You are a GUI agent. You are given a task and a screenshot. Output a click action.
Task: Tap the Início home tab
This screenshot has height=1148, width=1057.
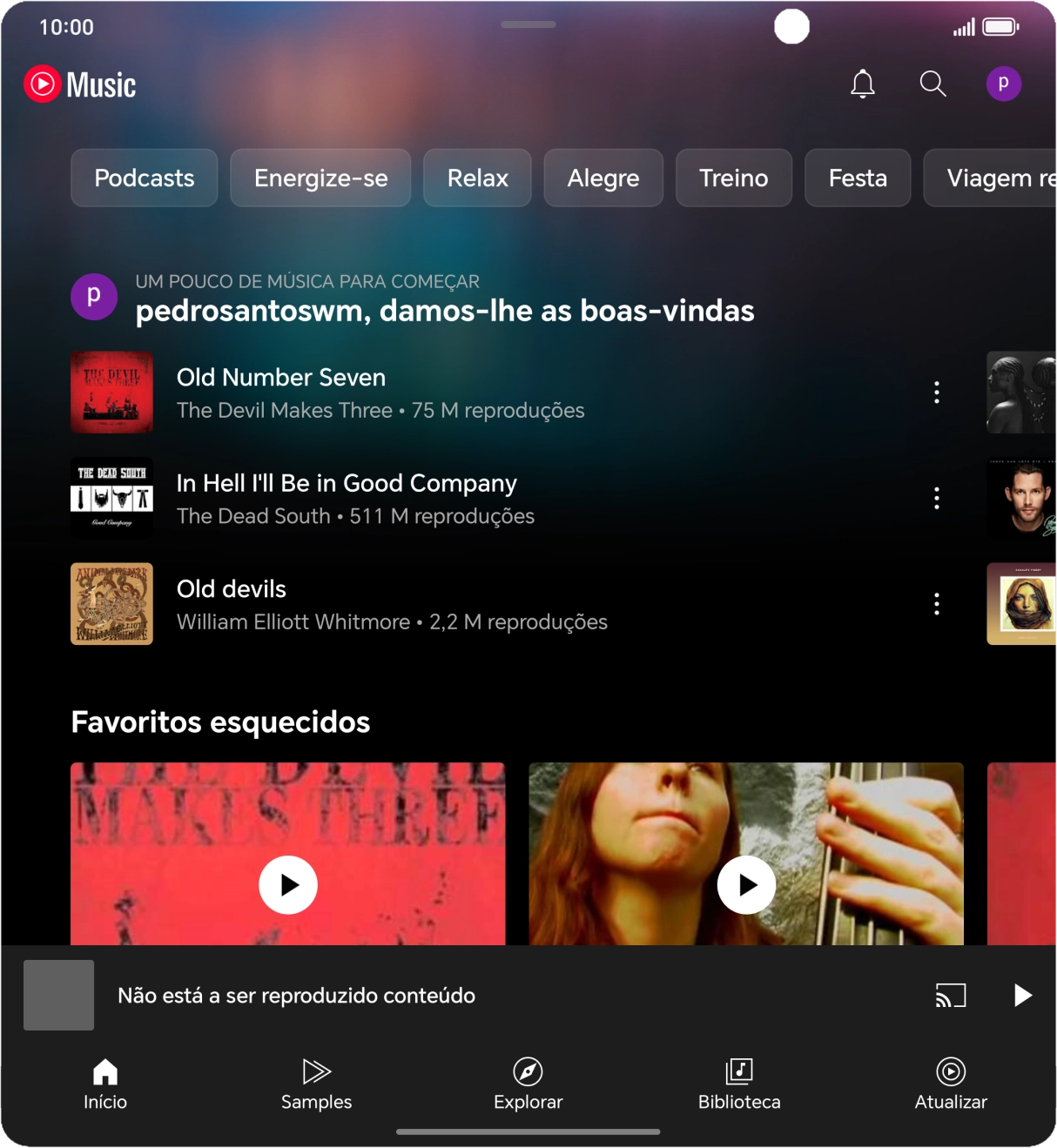(105, 1084)
